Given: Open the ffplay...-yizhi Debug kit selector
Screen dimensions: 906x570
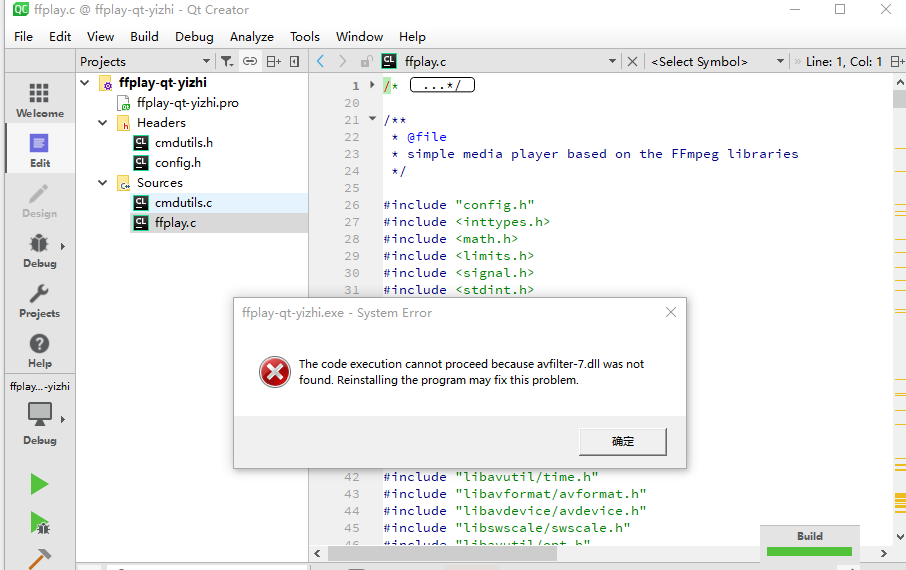Looking at the screenshot, I should coord(40,413).
